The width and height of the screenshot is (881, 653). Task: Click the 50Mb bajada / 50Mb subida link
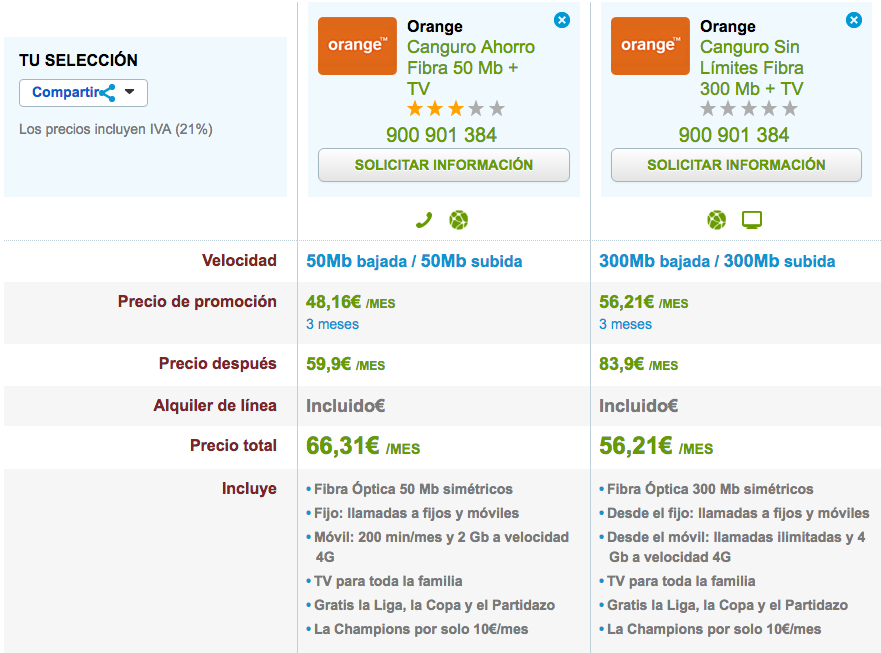pos(414,261)
